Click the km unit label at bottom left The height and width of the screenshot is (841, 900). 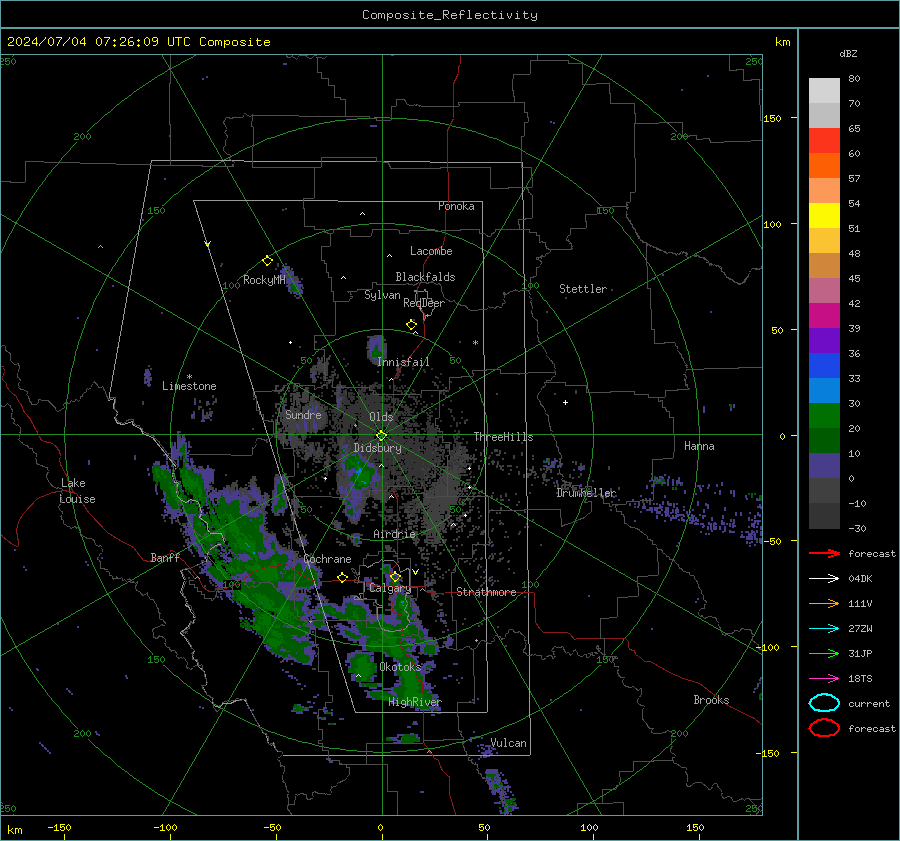click(x=14, y=830)
